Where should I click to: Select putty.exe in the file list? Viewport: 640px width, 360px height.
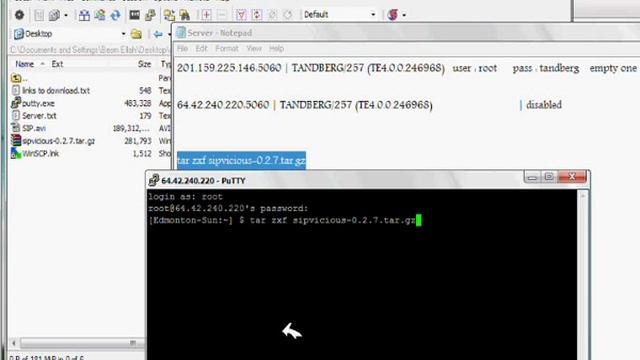(38, 103)
